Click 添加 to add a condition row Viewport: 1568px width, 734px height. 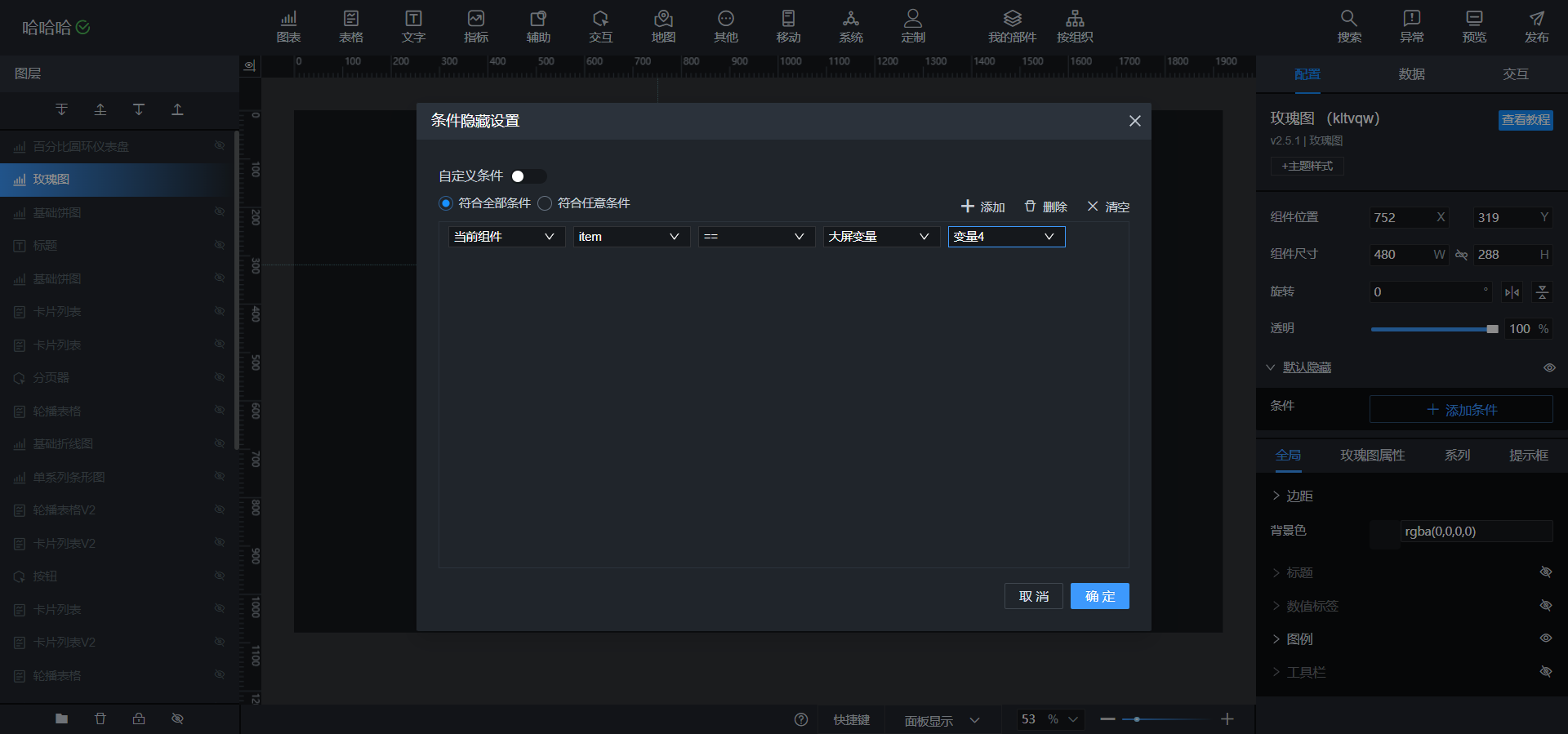coord(983,207)
